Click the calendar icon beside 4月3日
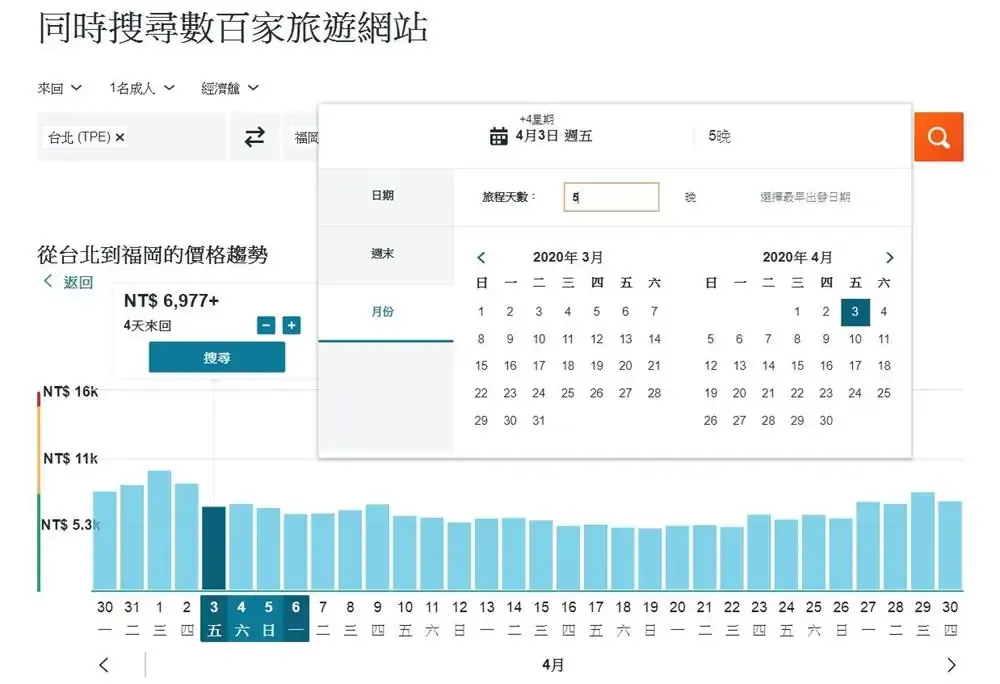The width and height of the screenshot is (1000, 684). [498, 137]
